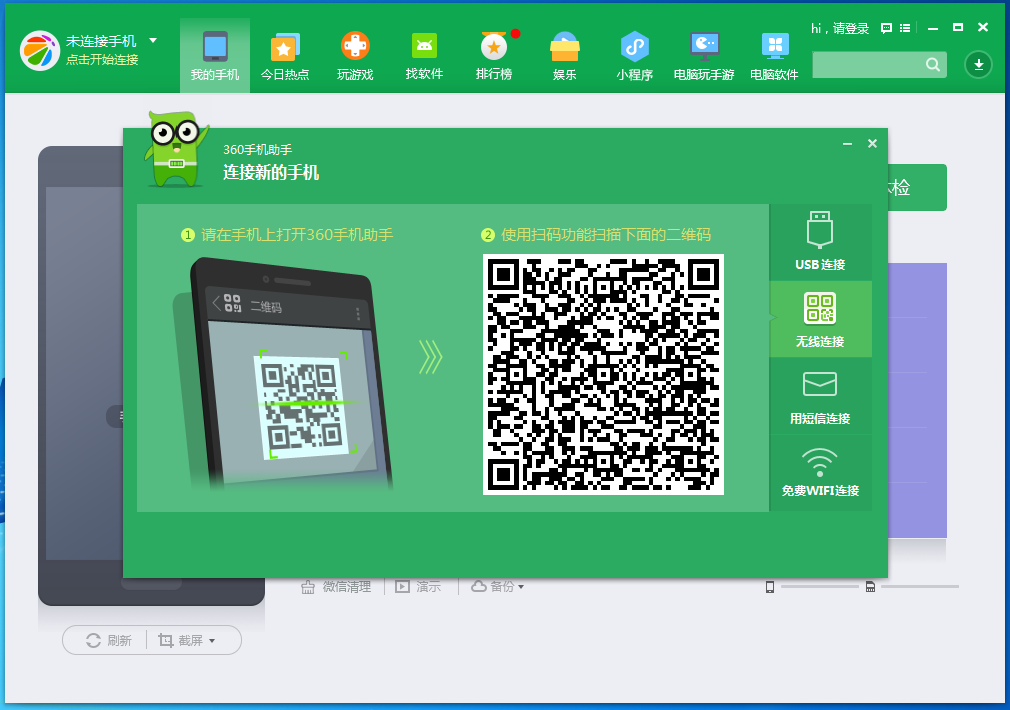This screenshot has width=1010, height=710.
Task: Open the main menu list icon
Action: (x=905, y=28)
